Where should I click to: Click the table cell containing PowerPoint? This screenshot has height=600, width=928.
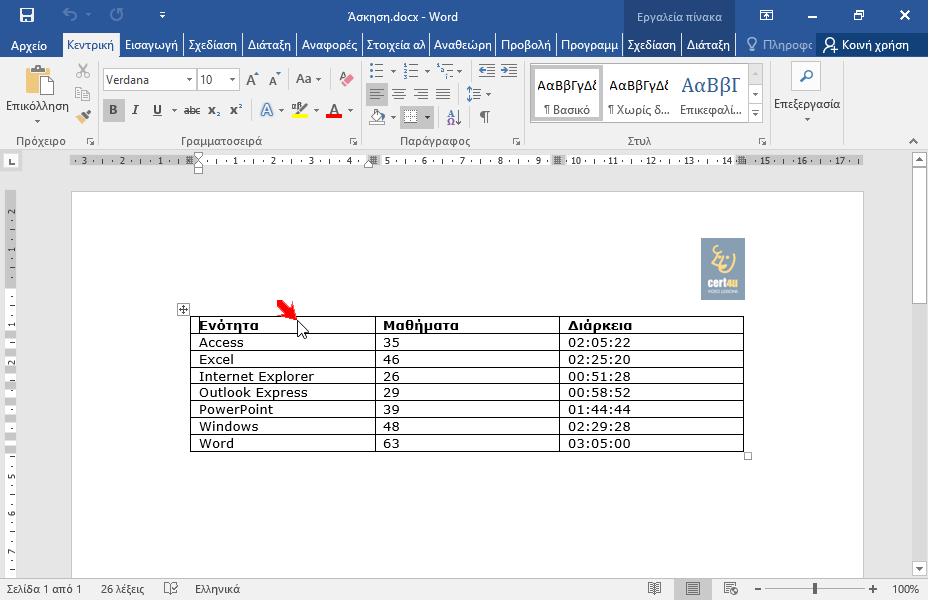coord(282,410)
